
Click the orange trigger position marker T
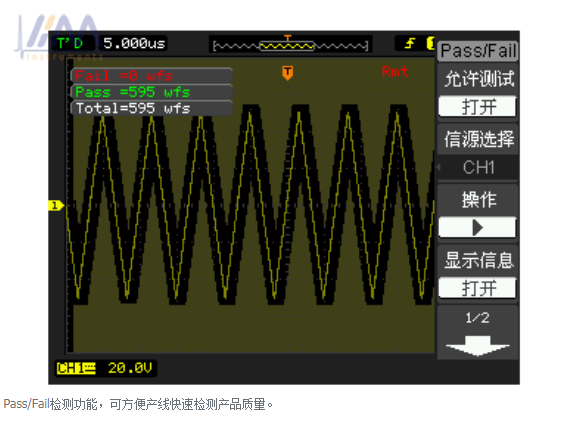pos(287,72)
